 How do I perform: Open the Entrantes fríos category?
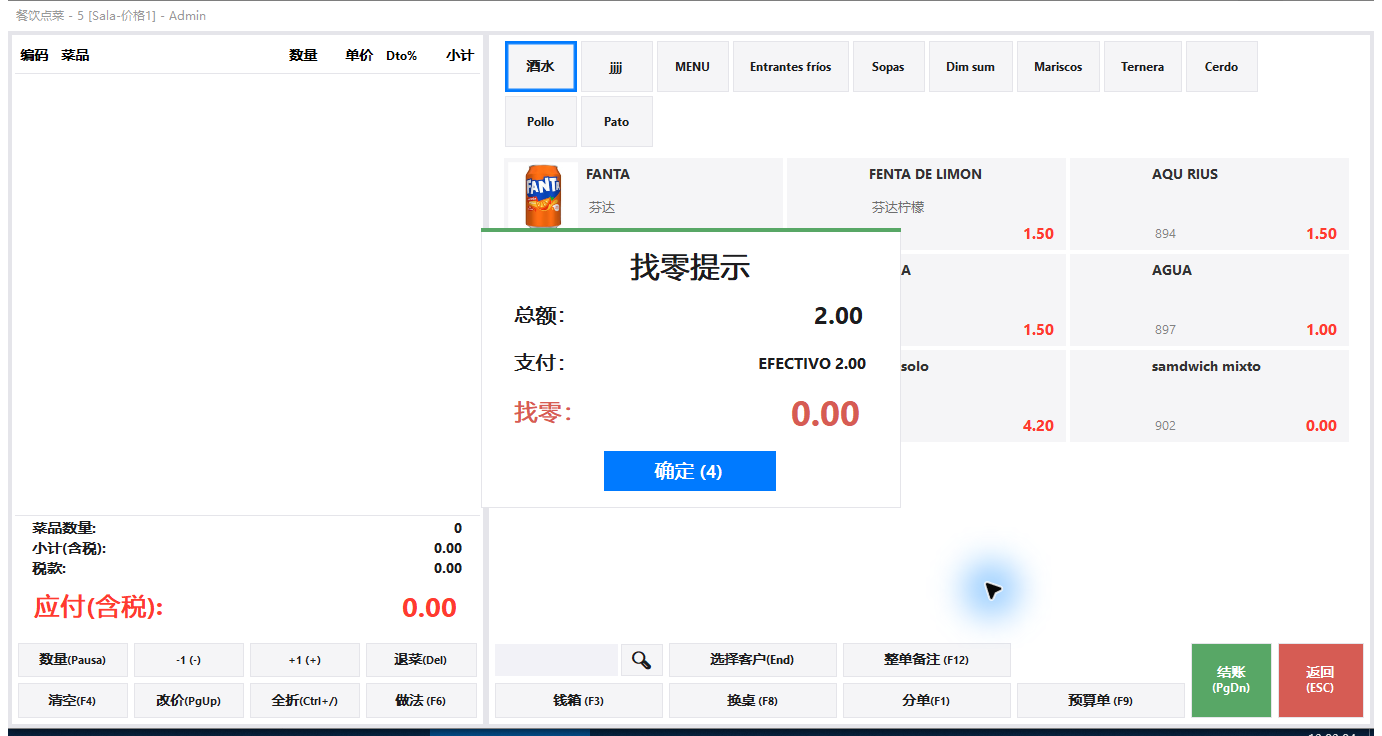791,67
